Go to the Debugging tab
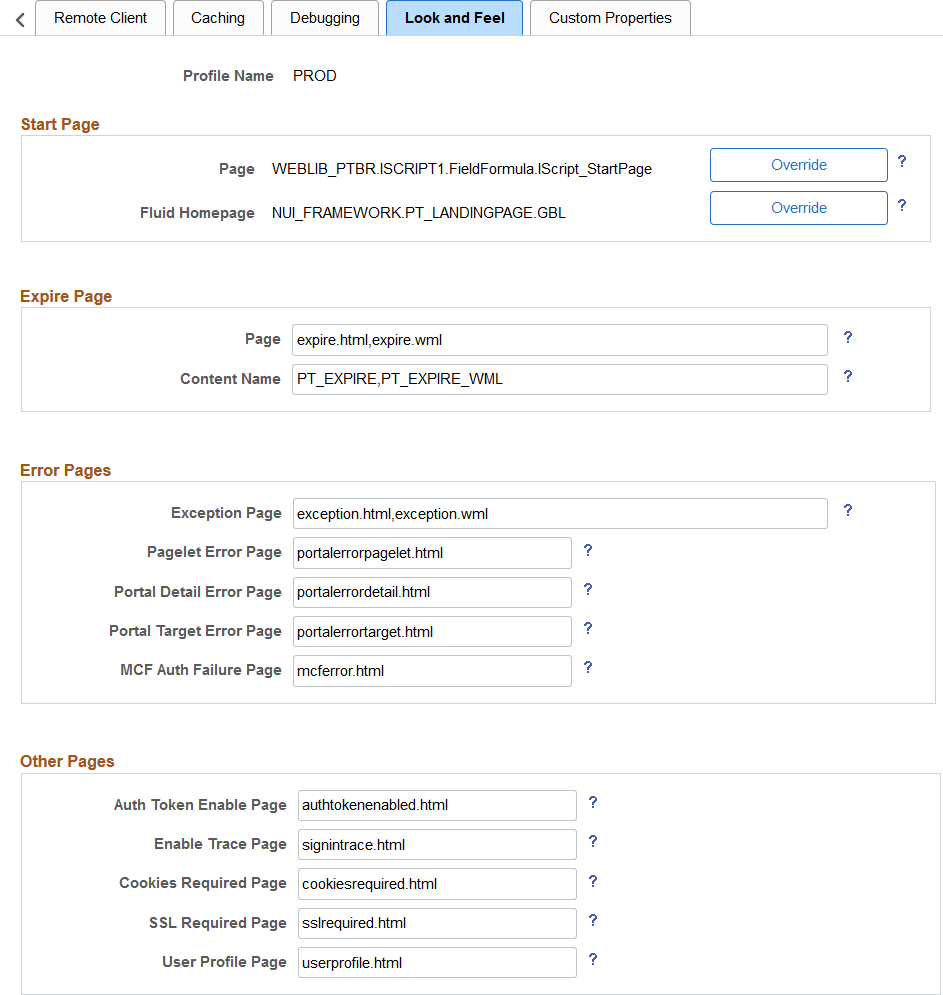Screen dimensions: 943x995 pyautogui.click(x=325, y=18)
